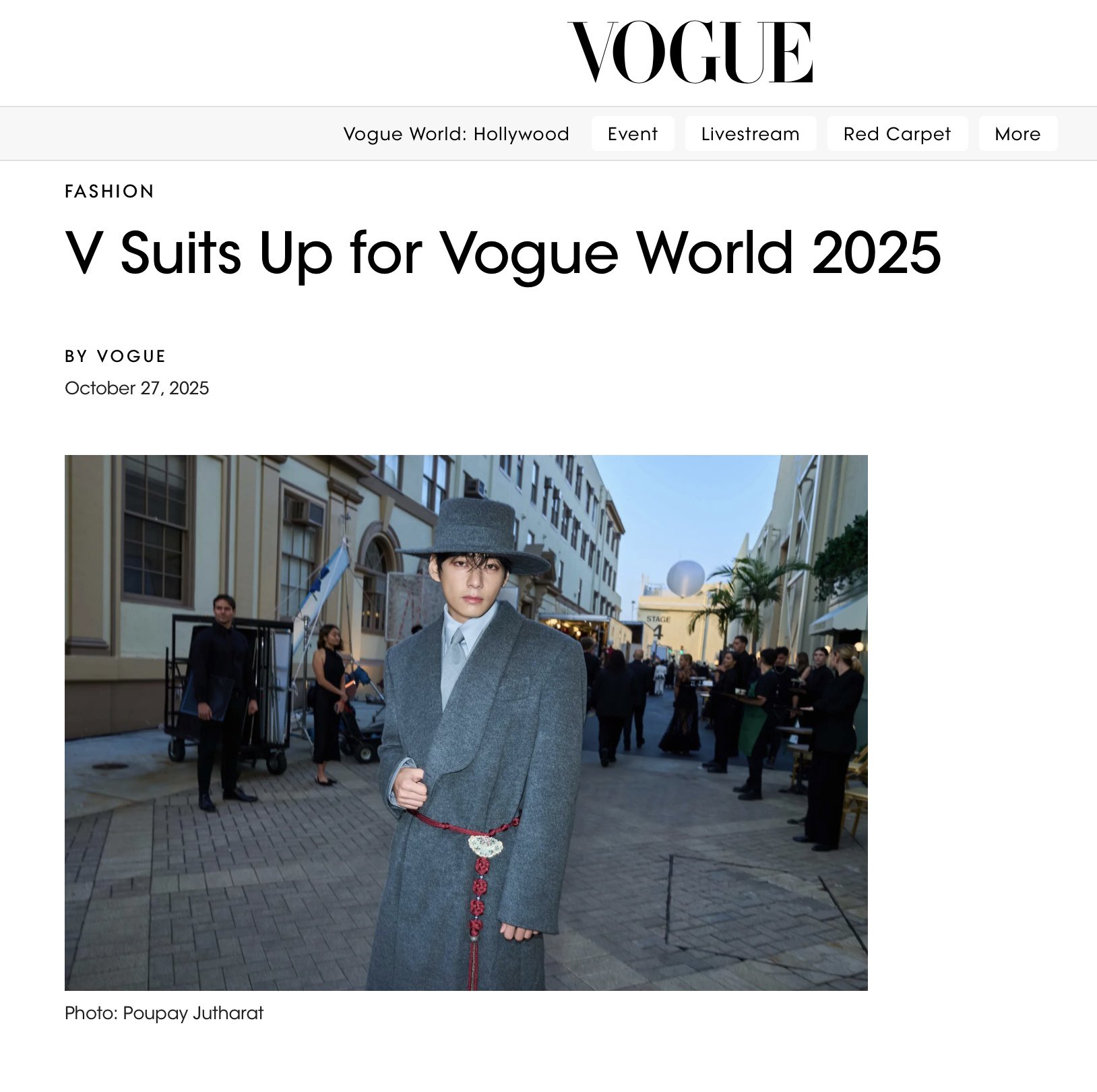This screenshot has height=1092, width=1097.
Task: Select the October 27, 2025 publish date
Action: pyautogui.click(x=137, y=388)
